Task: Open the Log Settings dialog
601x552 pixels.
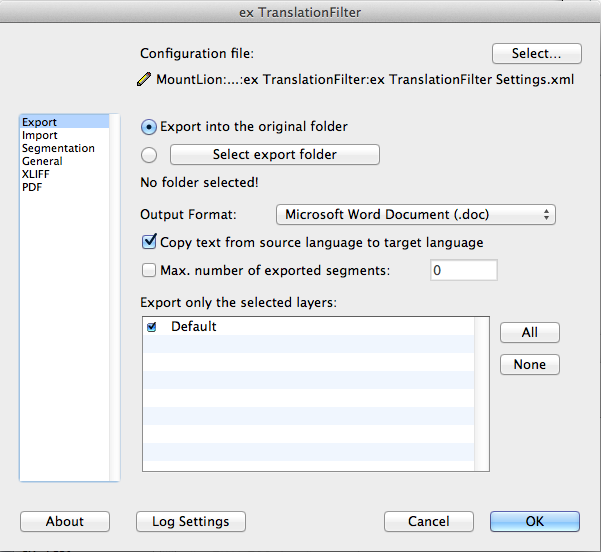Action: click(x=191, y=521)
